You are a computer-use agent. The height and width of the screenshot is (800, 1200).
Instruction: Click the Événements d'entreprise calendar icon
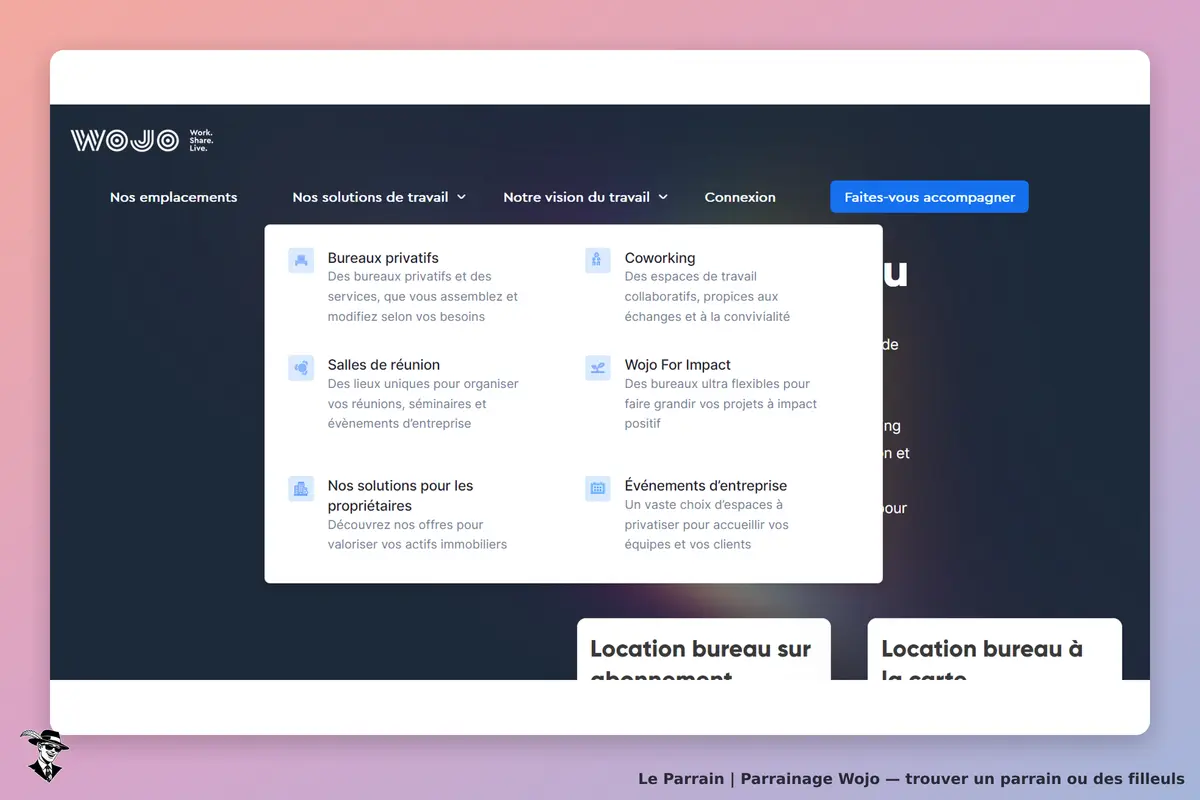tap(598, 488)
